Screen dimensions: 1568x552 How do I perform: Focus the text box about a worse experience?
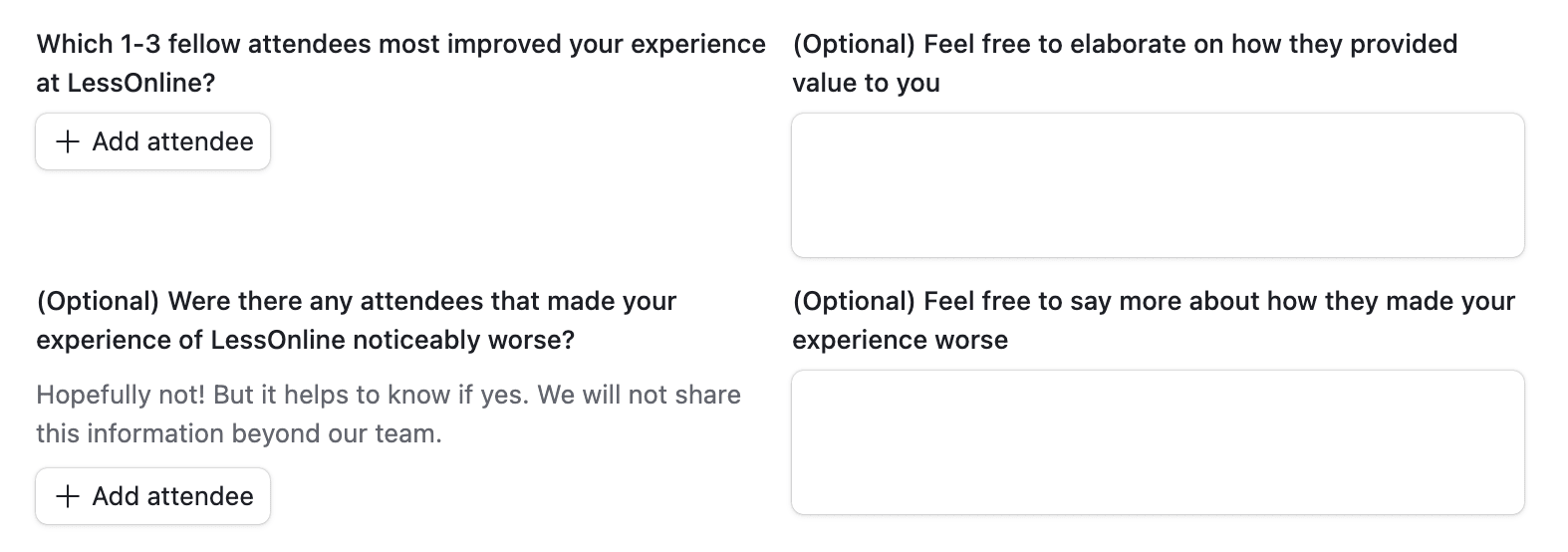(x=1157, y=442)
